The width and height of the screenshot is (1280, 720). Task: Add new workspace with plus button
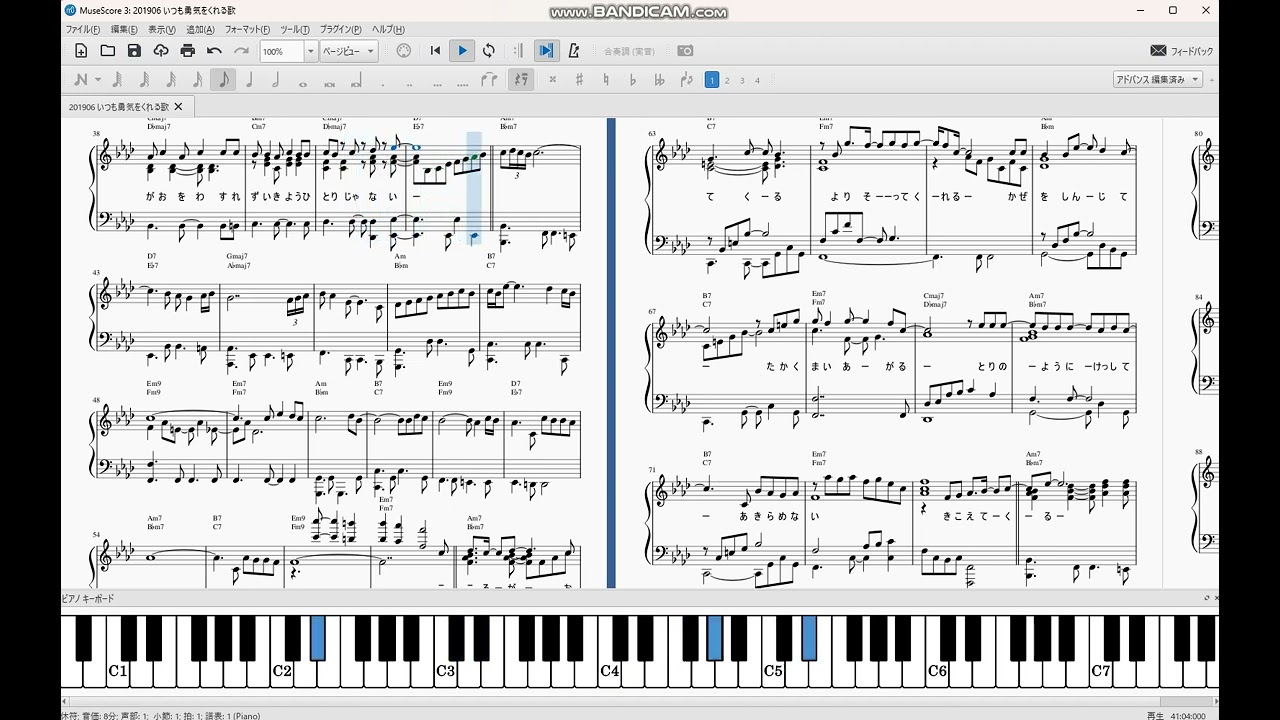1212,80
